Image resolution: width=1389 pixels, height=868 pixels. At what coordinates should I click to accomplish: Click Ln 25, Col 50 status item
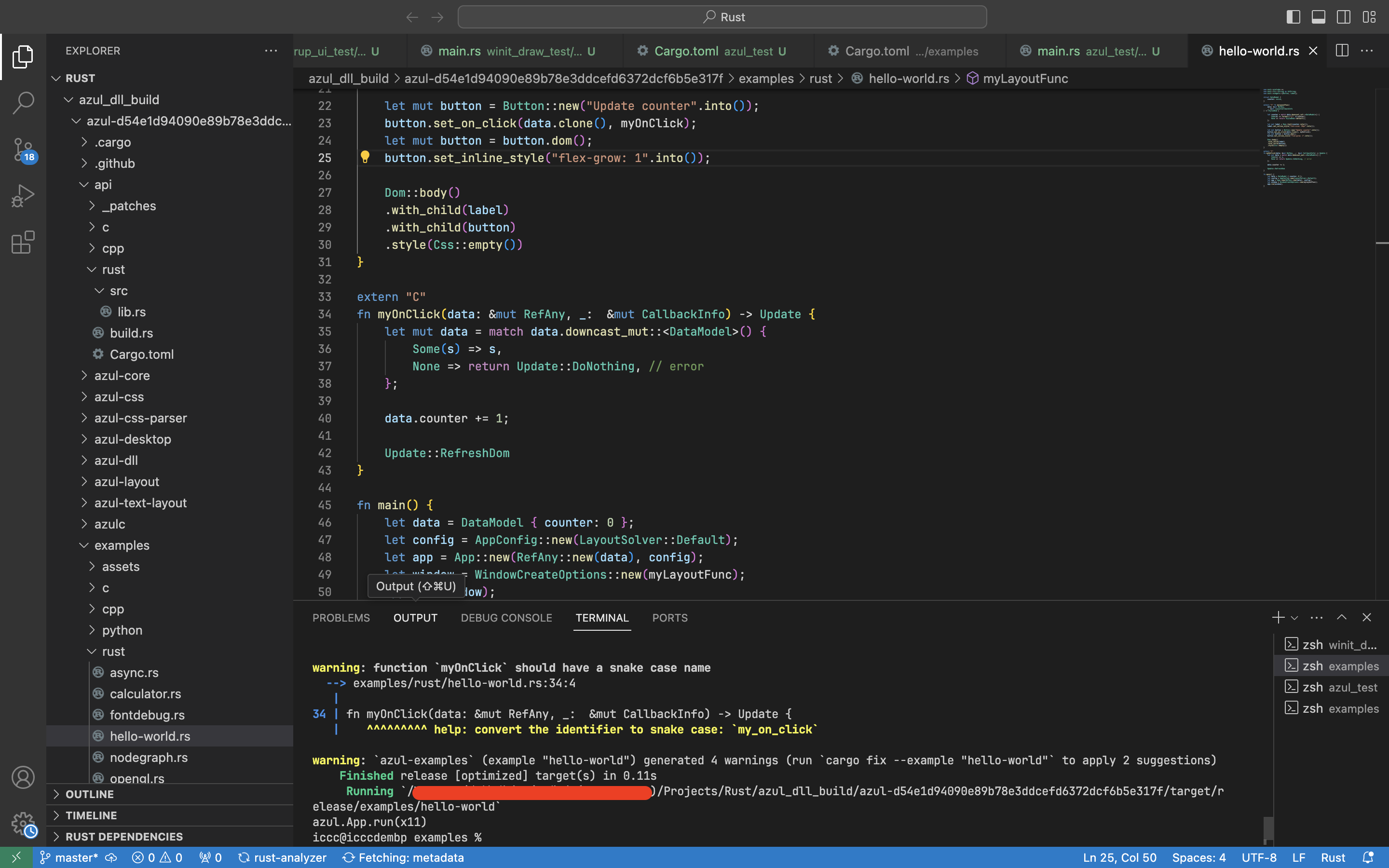[x=1119, y=857]
